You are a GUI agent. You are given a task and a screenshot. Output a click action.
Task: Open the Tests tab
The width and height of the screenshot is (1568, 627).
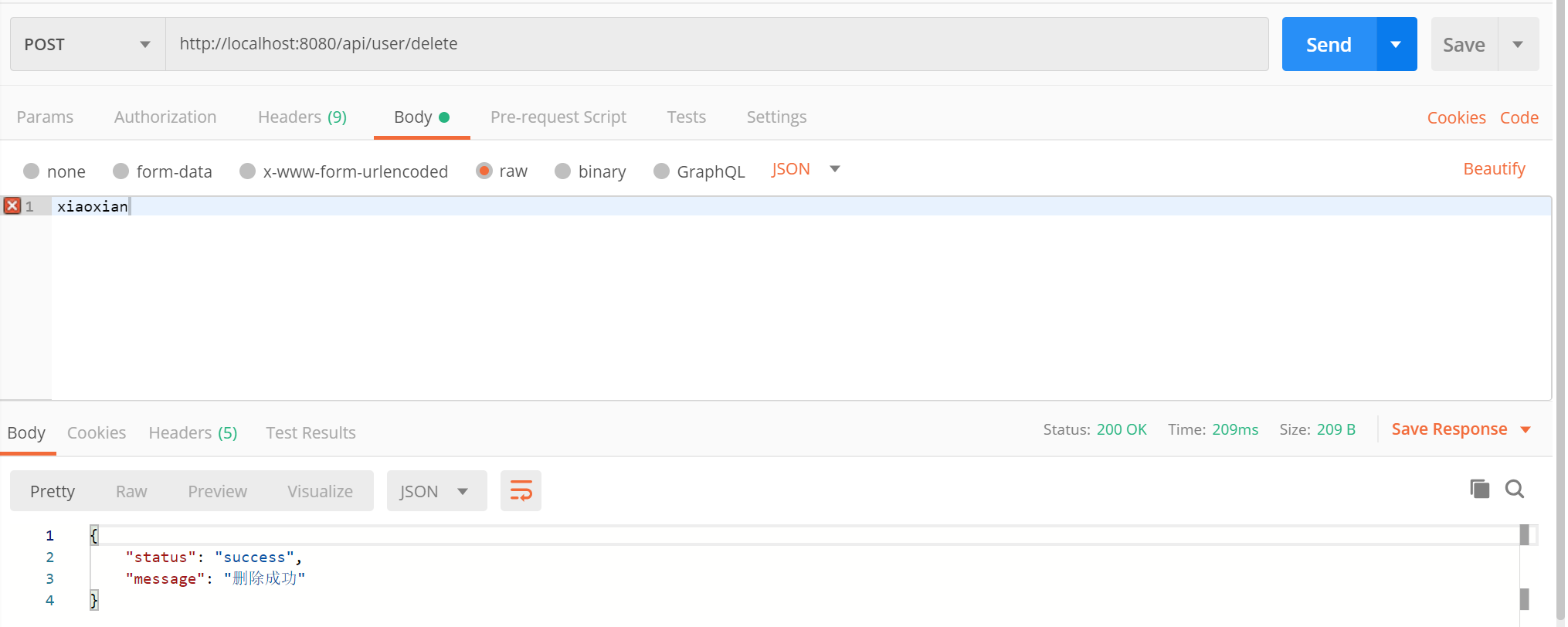[x=687, y=117]
